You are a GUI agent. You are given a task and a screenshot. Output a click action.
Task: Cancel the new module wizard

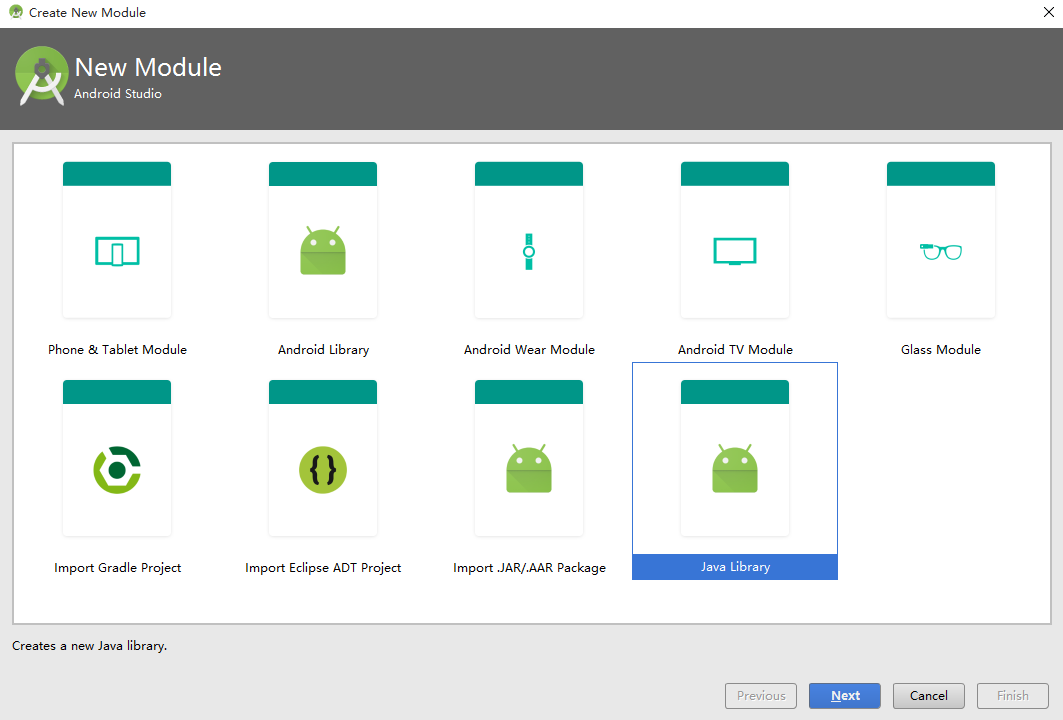[929, 696]
